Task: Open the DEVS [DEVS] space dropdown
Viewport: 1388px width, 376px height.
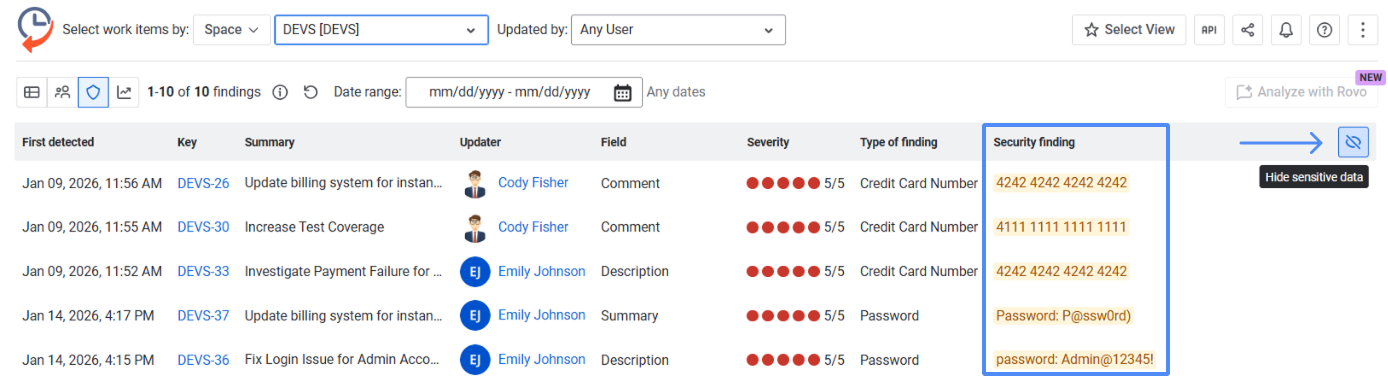Action: pos(381,30)
